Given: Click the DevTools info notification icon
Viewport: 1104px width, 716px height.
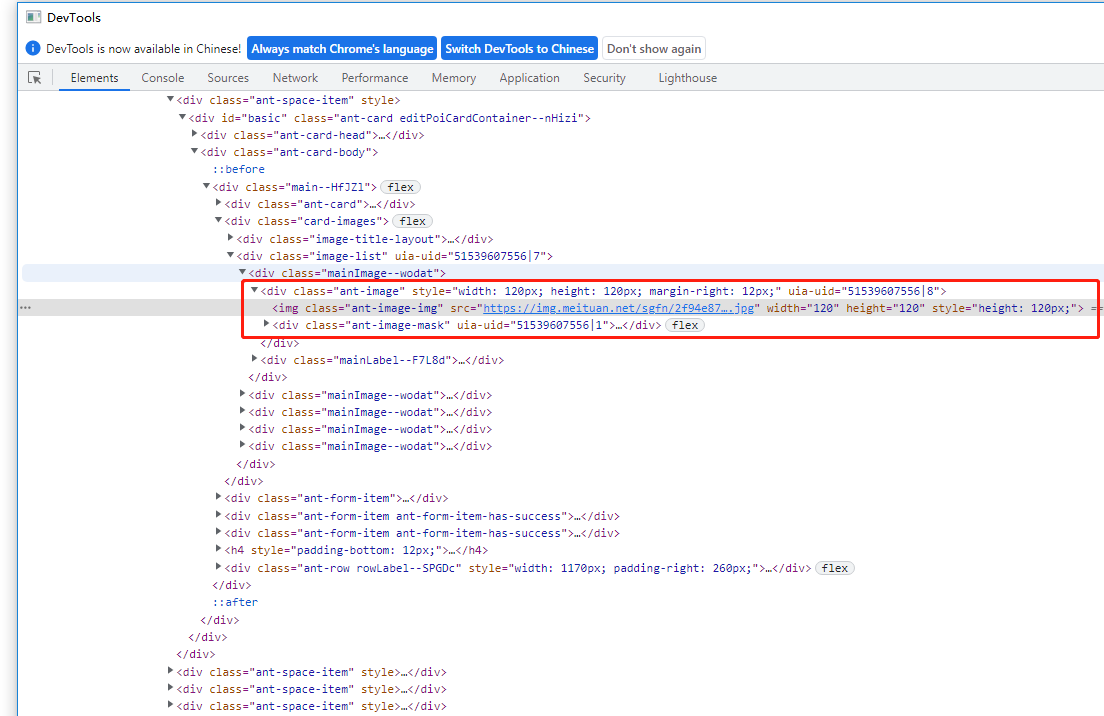Looking at the screenshot, I should pyautogui.click(x=33, y=49).
